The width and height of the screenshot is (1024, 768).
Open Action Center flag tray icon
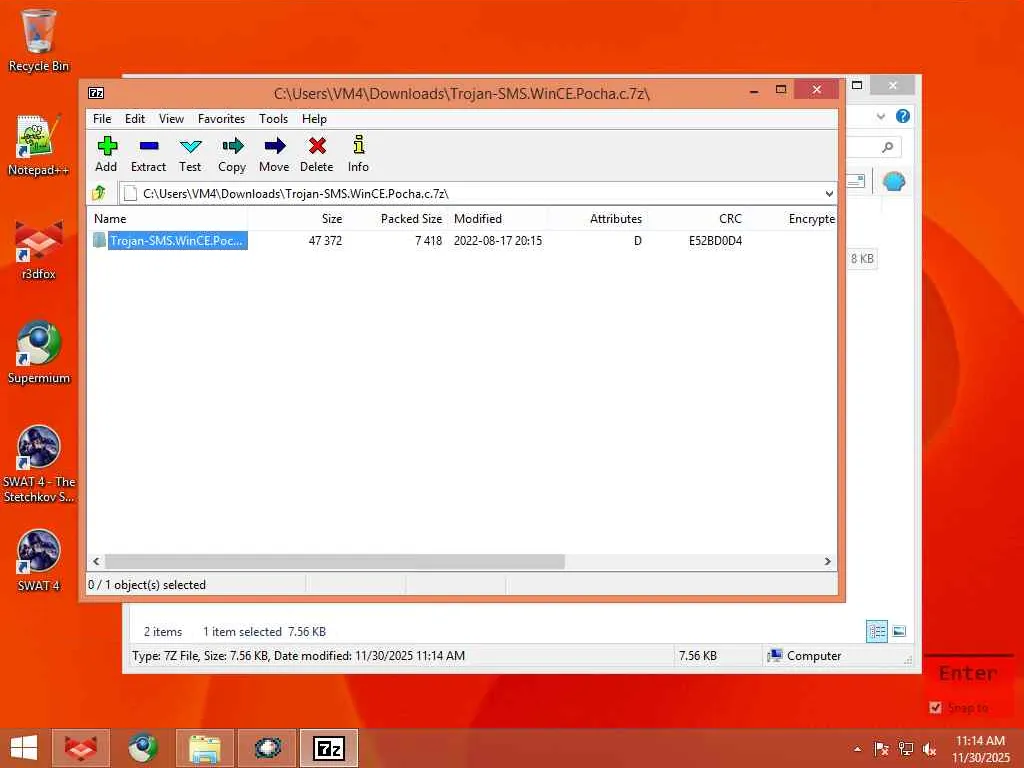(882, 750)
